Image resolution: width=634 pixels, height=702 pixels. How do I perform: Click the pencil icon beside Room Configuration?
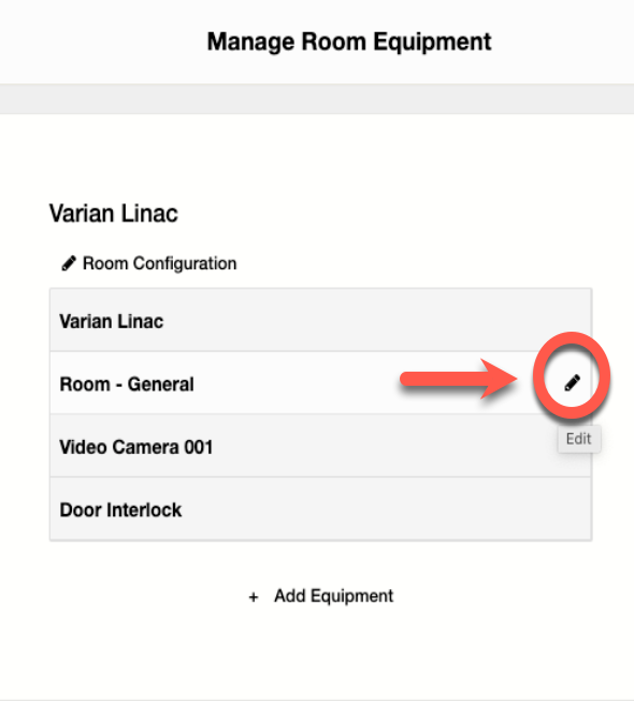point(69,264)
